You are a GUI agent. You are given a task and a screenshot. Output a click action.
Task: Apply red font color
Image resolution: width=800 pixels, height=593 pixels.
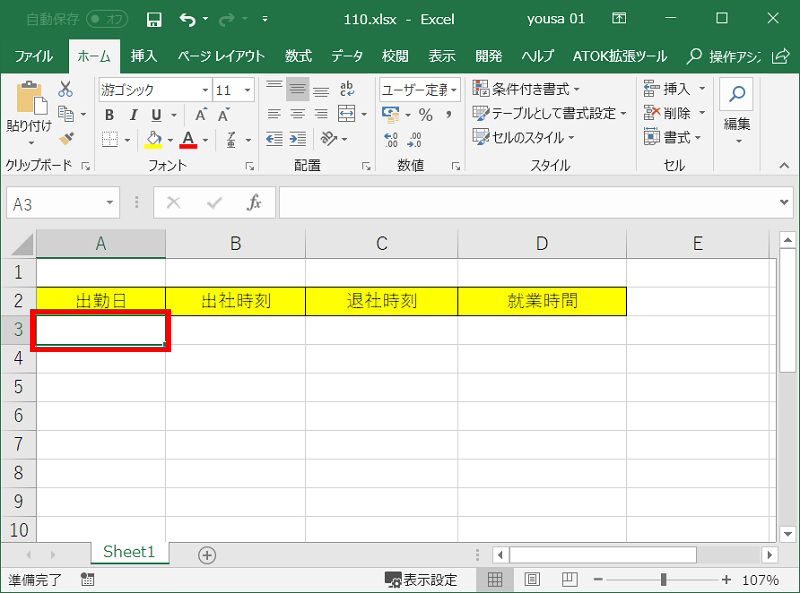188,139
